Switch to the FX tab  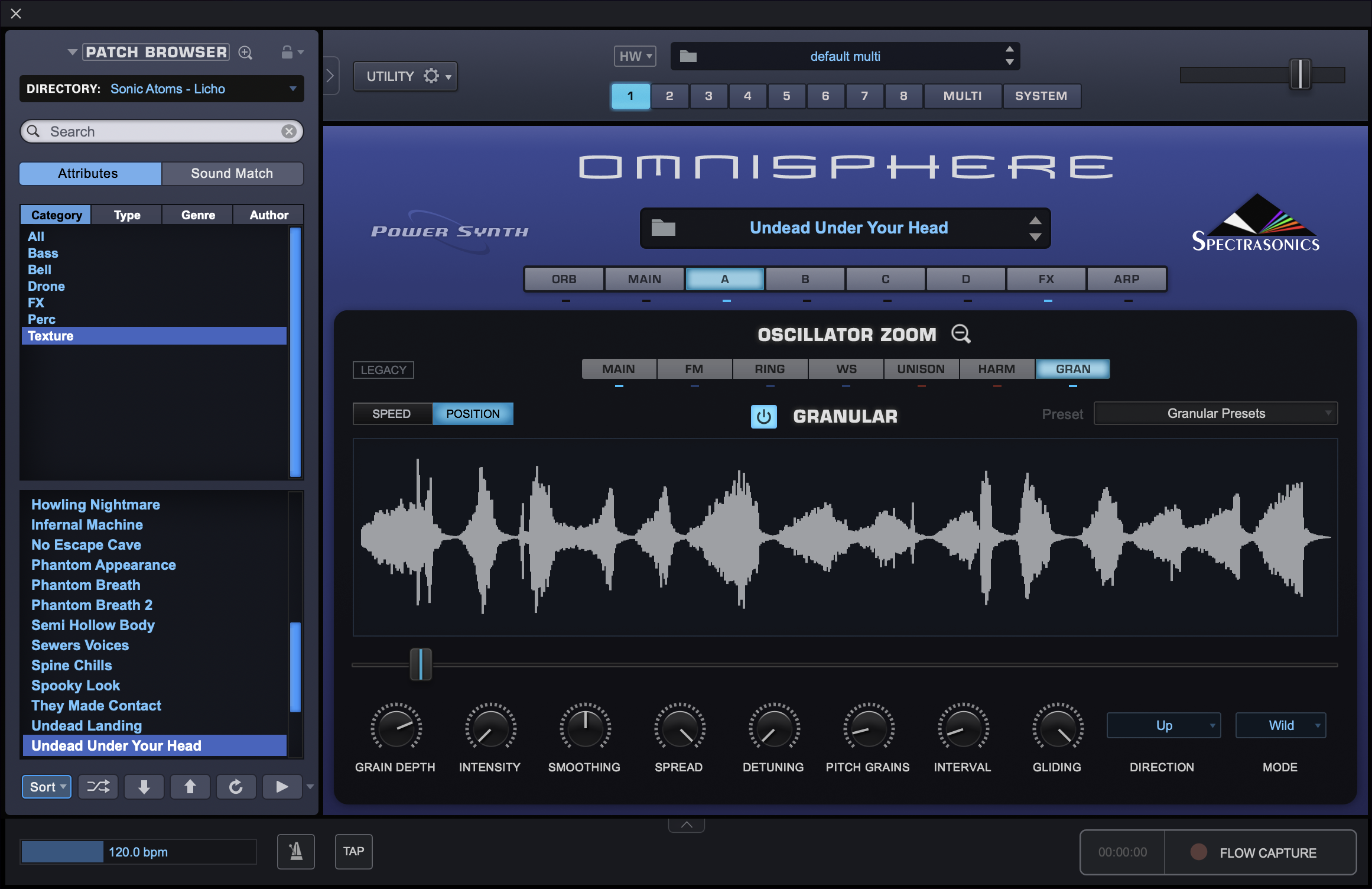point(1046,279)
